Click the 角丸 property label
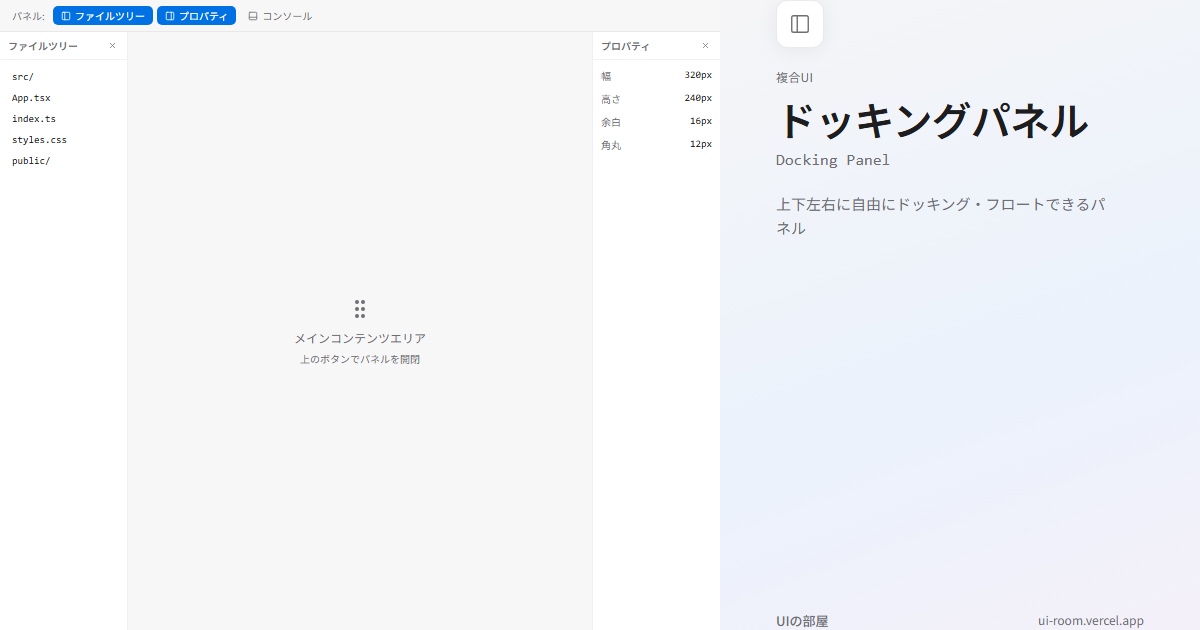The width and height of the screenshot is (1200, 630). pyautogui.click(x=611, y=145)
